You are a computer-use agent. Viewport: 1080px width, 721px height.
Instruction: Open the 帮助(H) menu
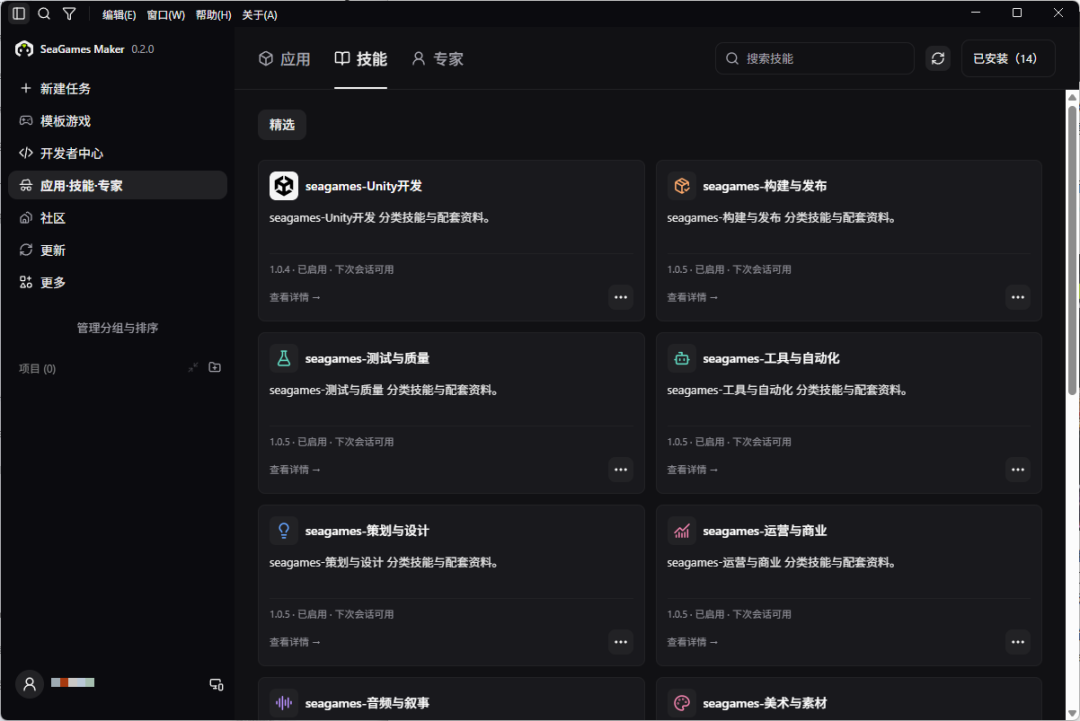(214, 14)
